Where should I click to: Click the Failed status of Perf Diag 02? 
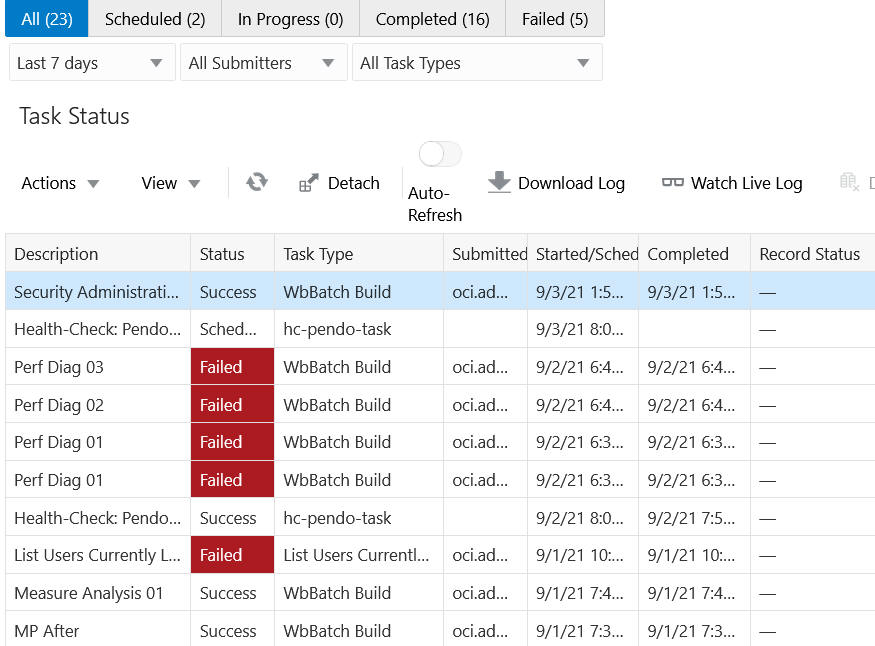pos(233,404)
